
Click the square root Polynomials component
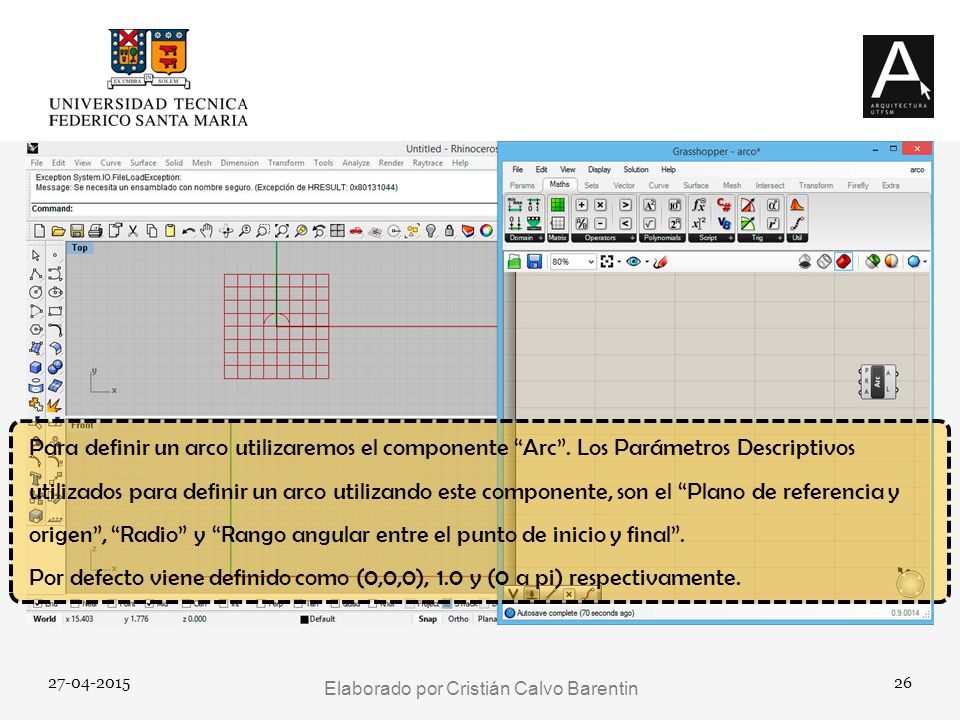(650, 223)
